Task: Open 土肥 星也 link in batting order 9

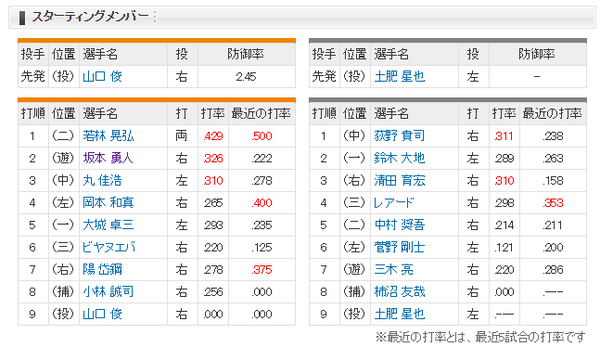Action: click(x=399, y=314)
